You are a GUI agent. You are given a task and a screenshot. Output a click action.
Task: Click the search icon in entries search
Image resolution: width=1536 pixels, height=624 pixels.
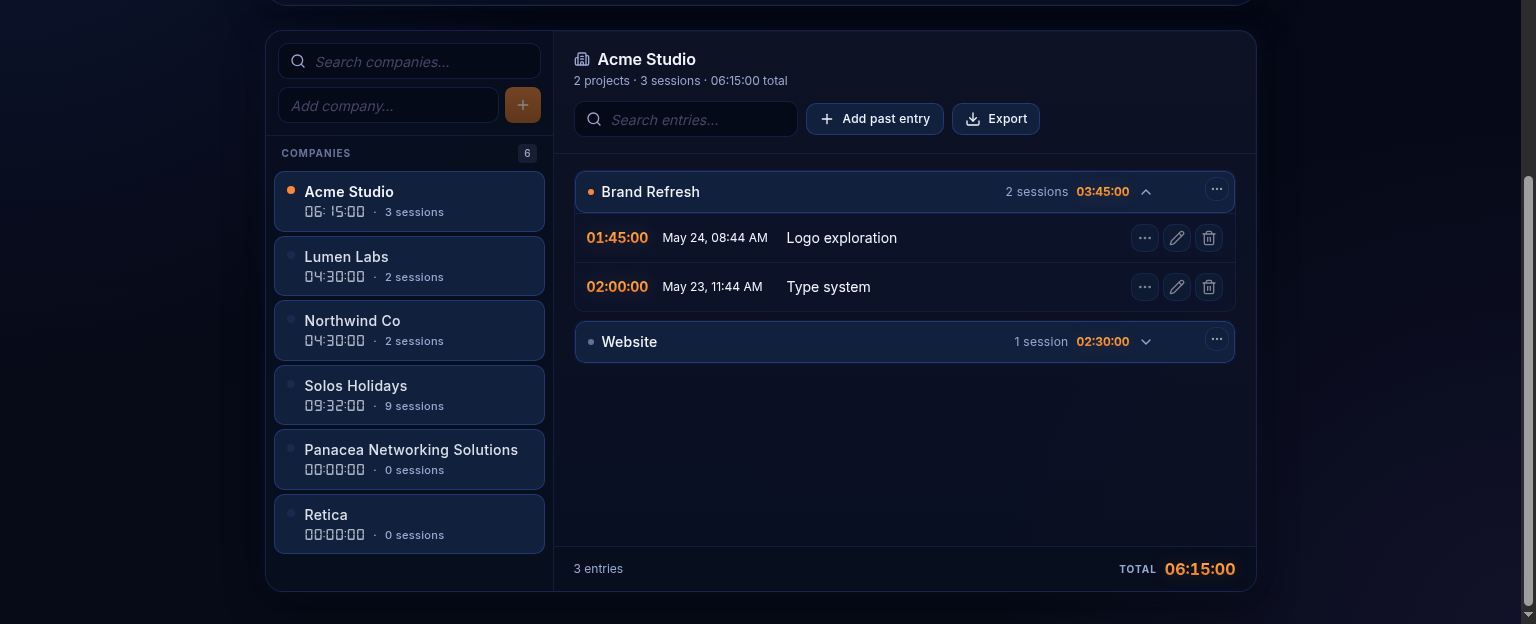(x=594, y=119)
